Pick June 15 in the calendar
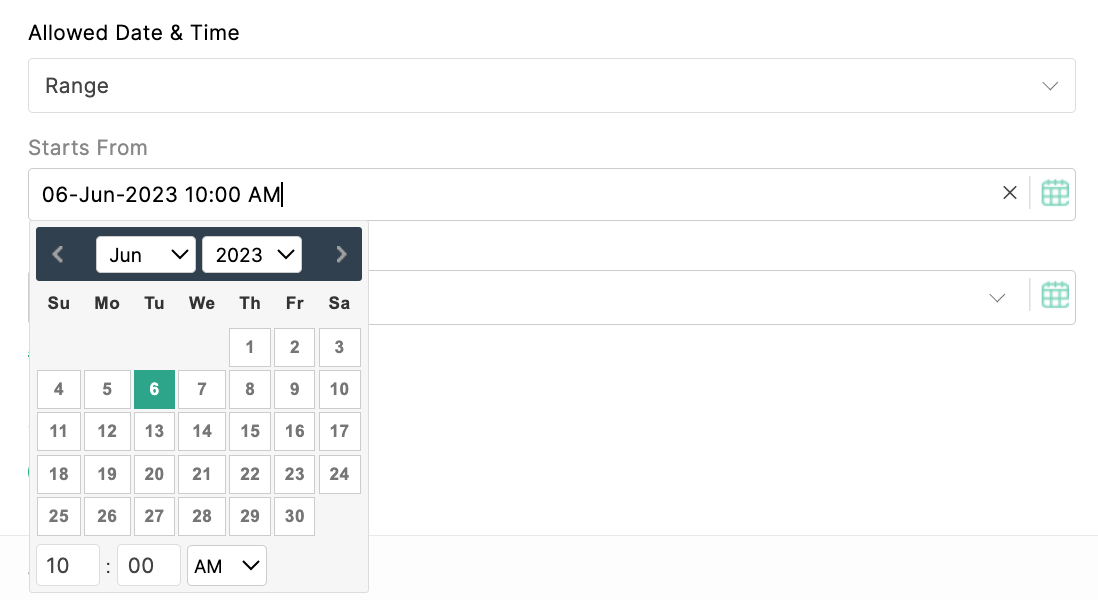This screenshot has width=1098, height=600. click(250, 431)
